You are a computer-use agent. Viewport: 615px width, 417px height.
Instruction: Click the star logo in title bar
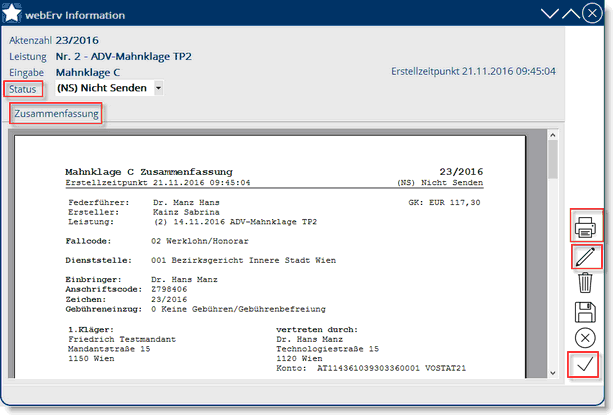16,15
